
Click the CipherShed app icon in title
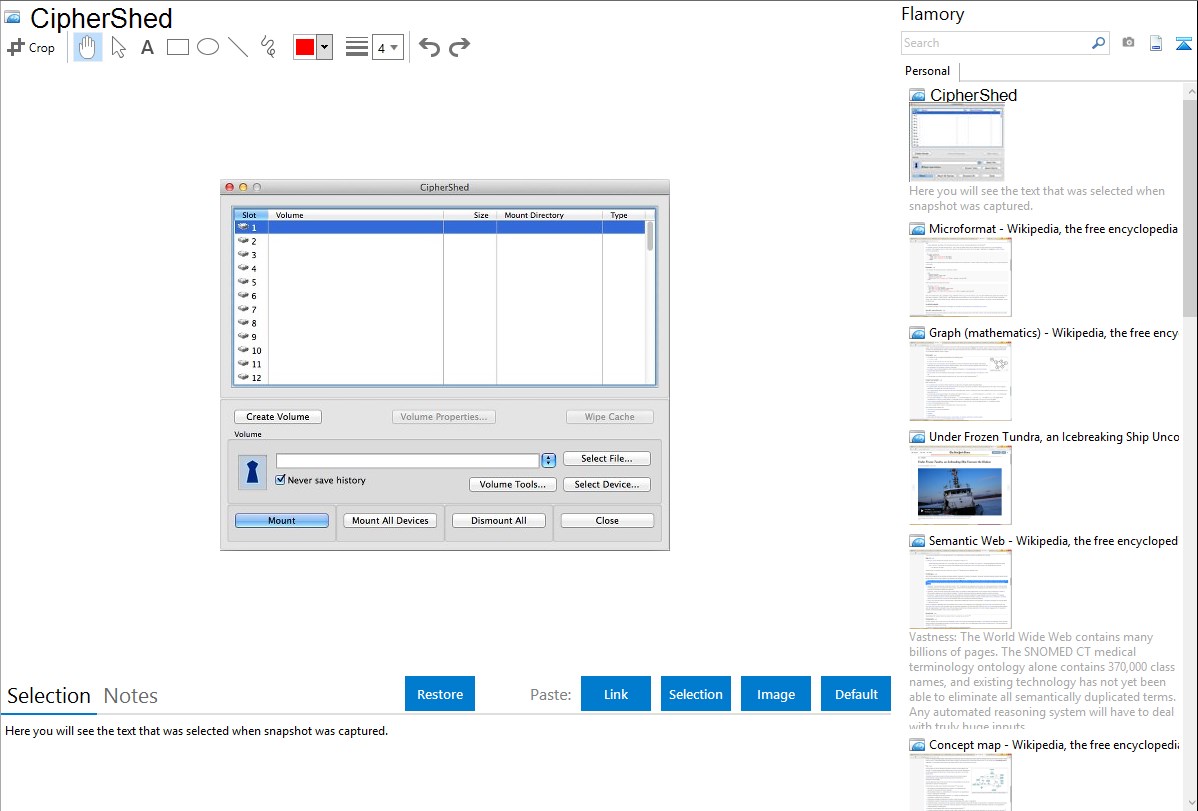[12, 17]
